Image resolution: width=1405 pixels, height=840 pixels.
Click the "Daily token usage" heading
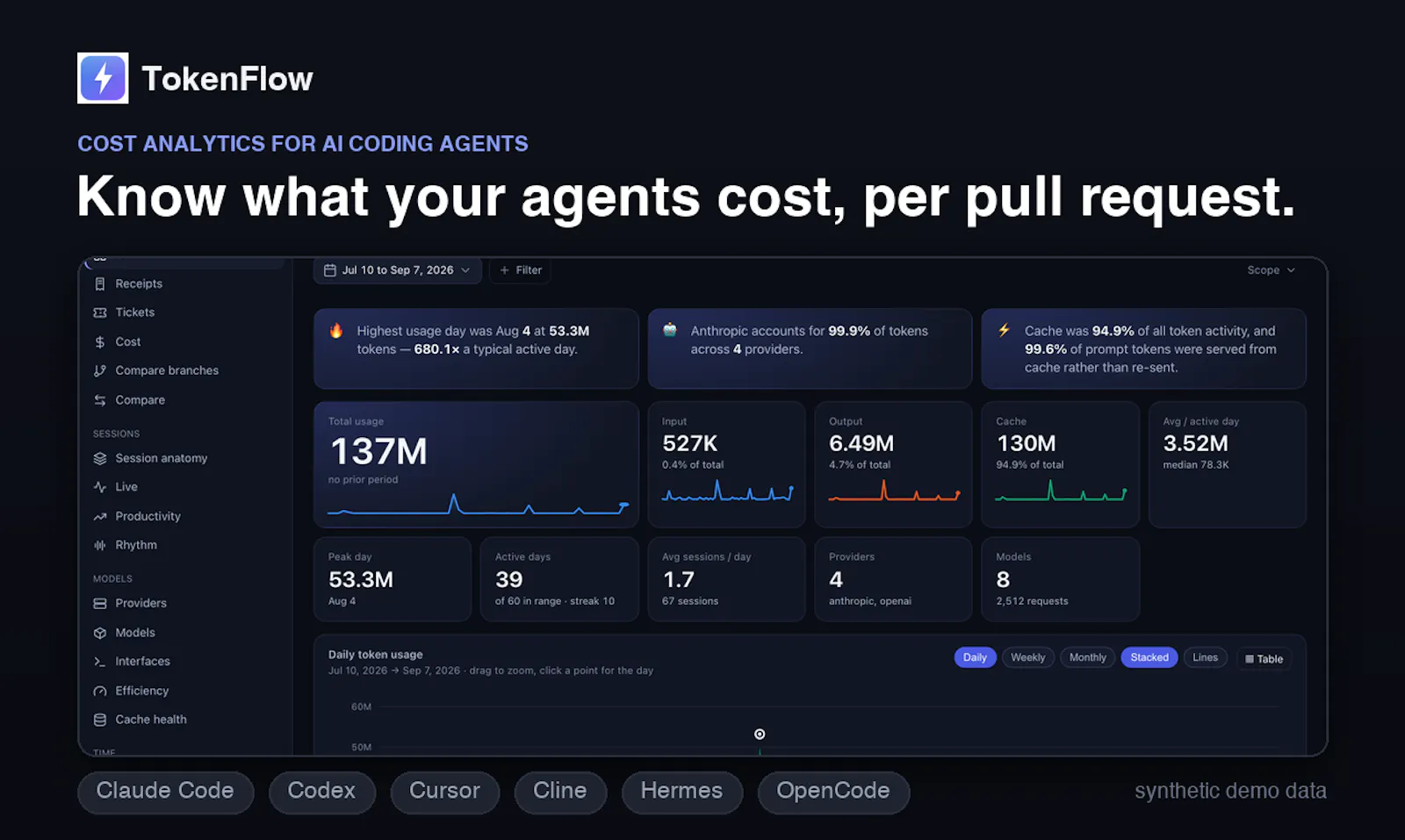[375, 655]
